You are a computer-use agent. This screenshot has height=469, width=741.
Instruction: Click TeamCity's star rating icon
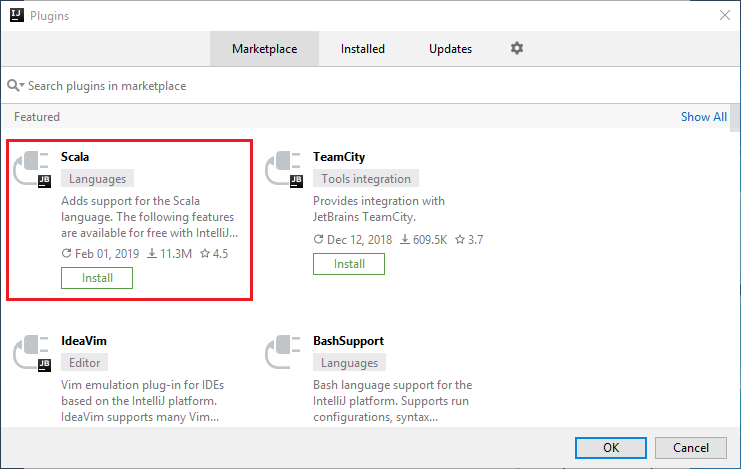coord(460,239)
